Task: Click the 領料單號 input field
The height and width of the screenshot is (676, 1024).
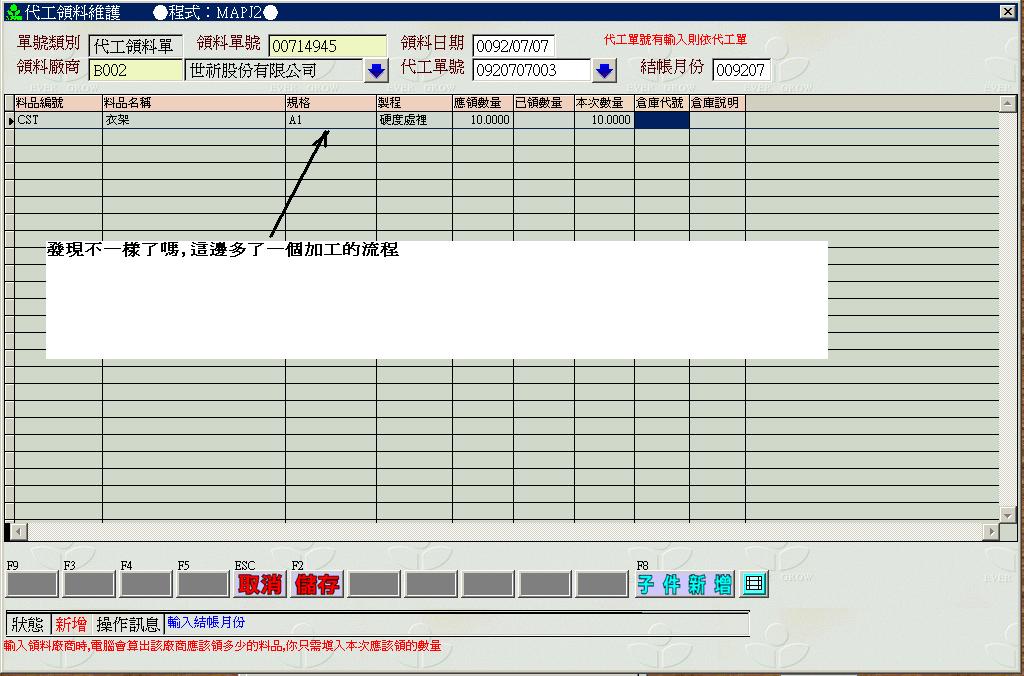Action: 327,46
